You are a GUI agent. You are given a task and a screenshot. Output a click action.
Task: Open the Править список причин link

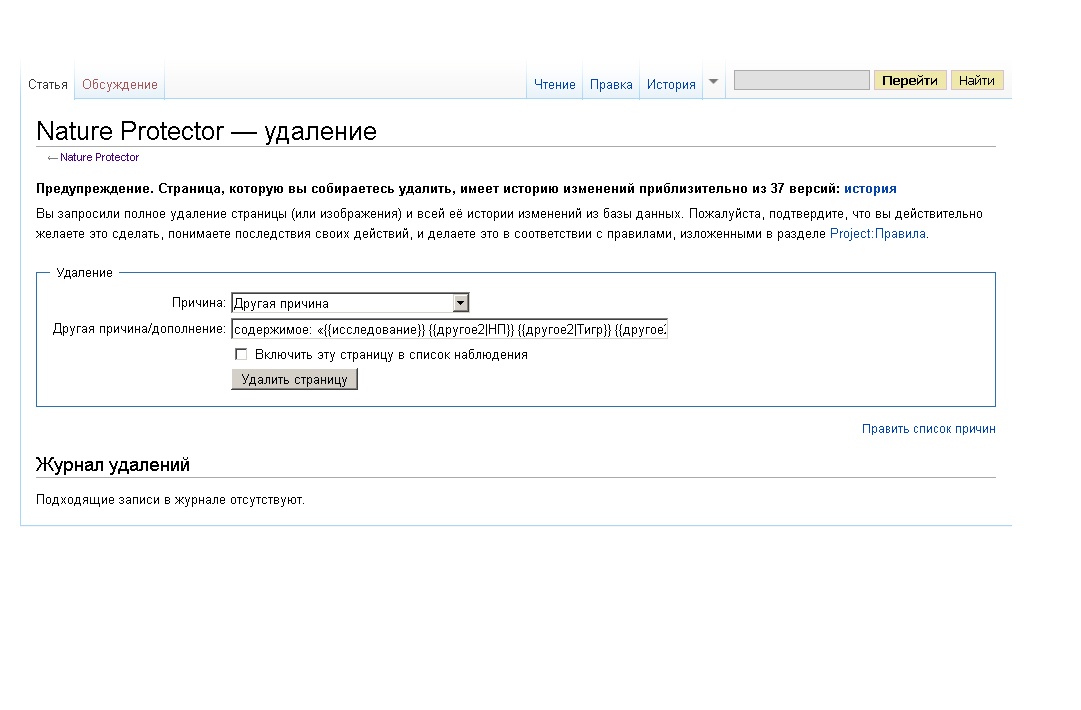(x=928, y=429)
